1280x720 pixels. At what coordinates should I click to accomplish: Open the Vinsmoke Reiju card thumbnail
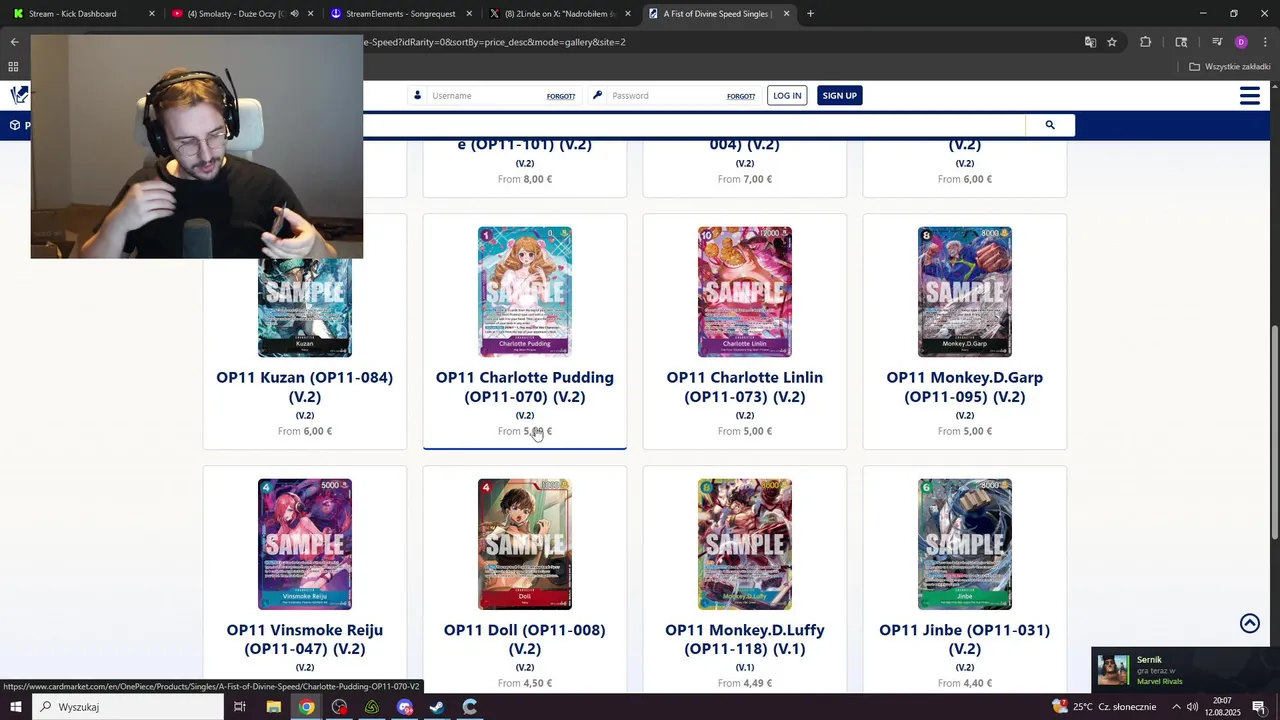(305, 544)
